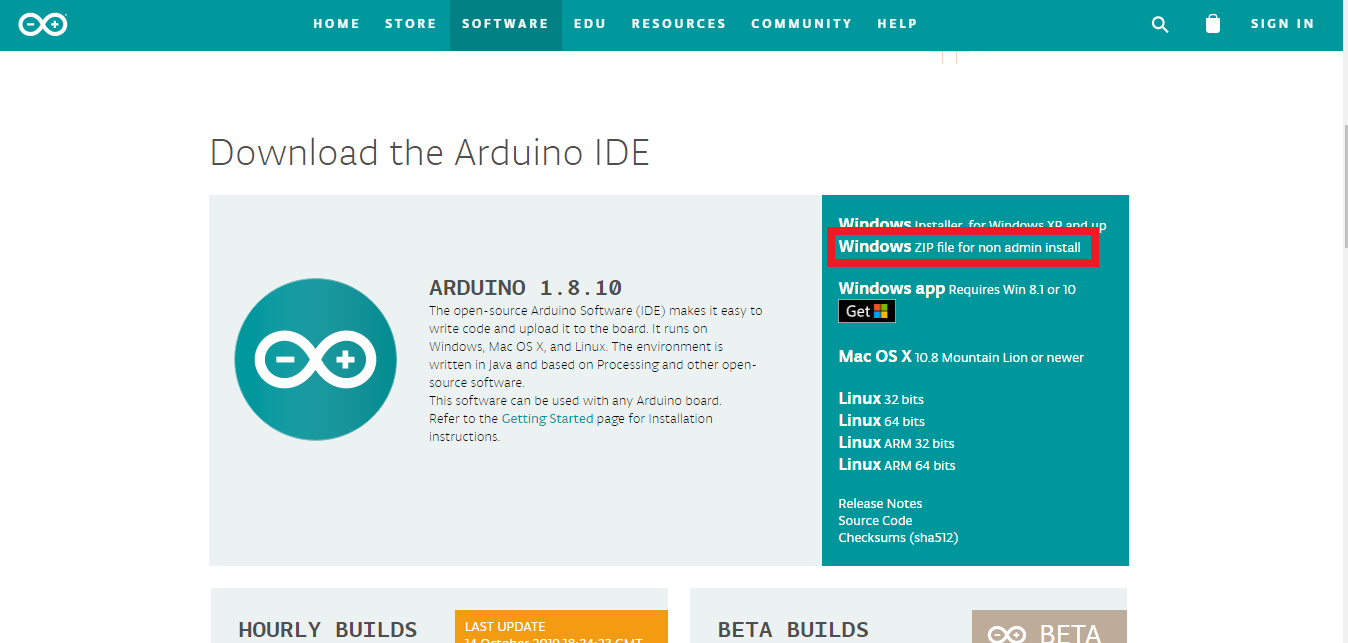Click the Download the Arduino IDE title
The height and width of the screenshot is (643, 1348).
[x=430, y=153]
